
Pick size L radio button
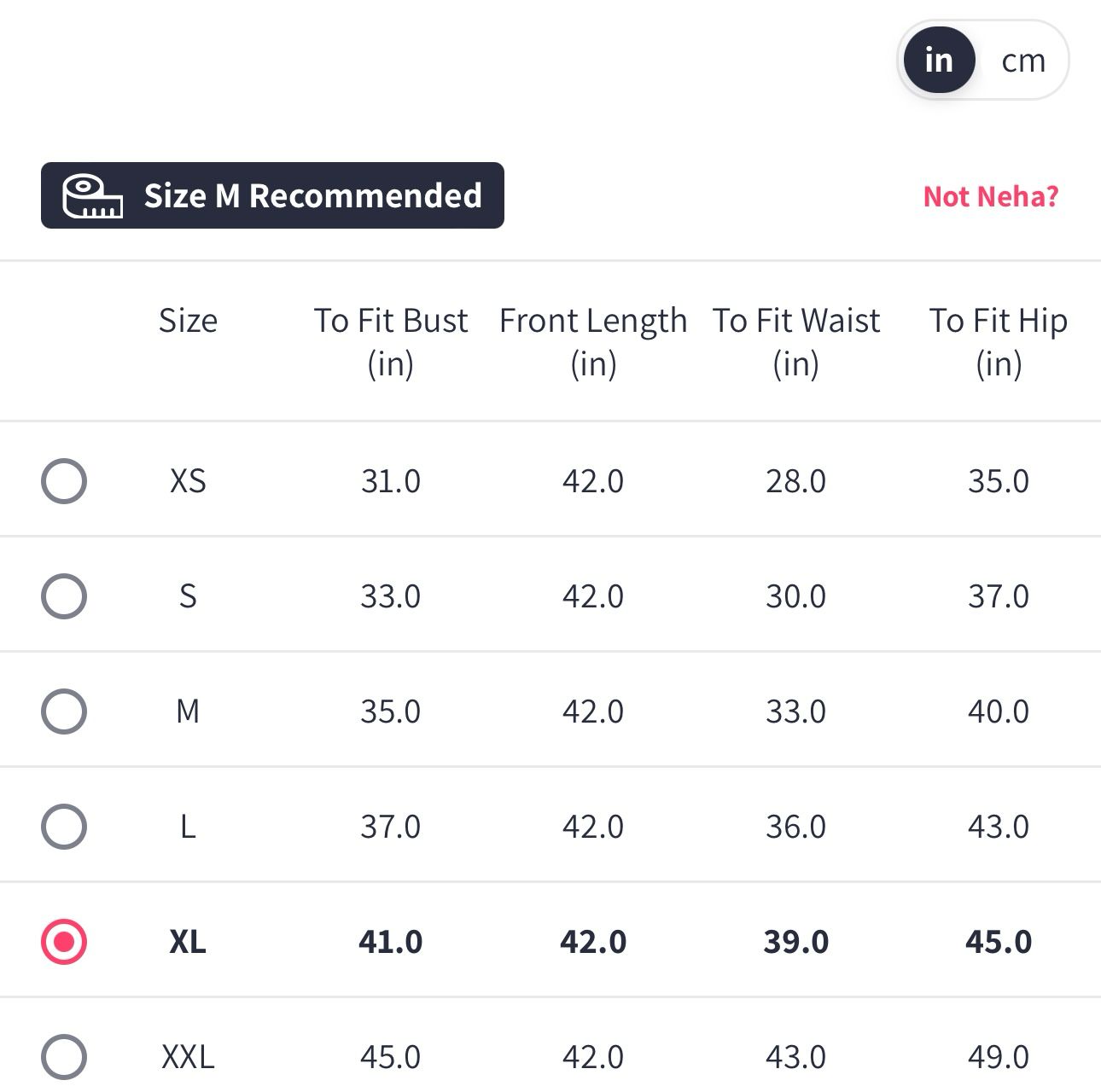click(x=64, y=827)
